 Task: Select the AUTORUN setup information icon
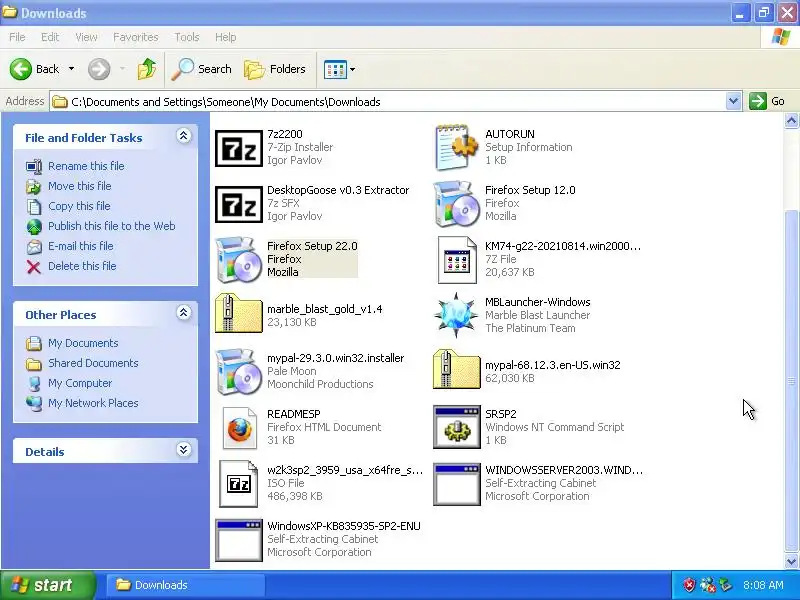tap(456, 147)
